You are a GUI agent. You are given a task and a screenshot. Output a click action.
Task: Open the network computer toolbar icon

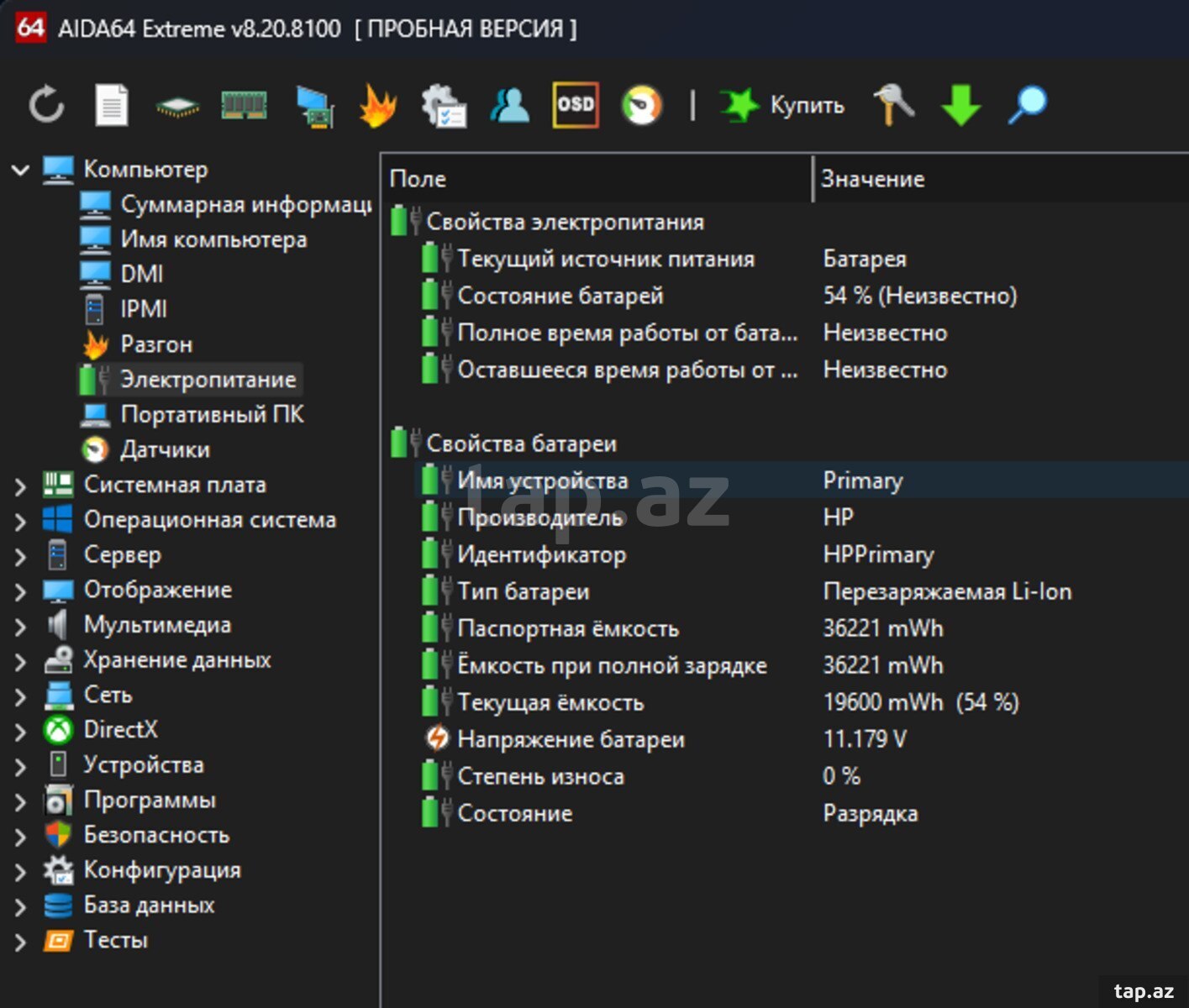click(x=314, y=107)
